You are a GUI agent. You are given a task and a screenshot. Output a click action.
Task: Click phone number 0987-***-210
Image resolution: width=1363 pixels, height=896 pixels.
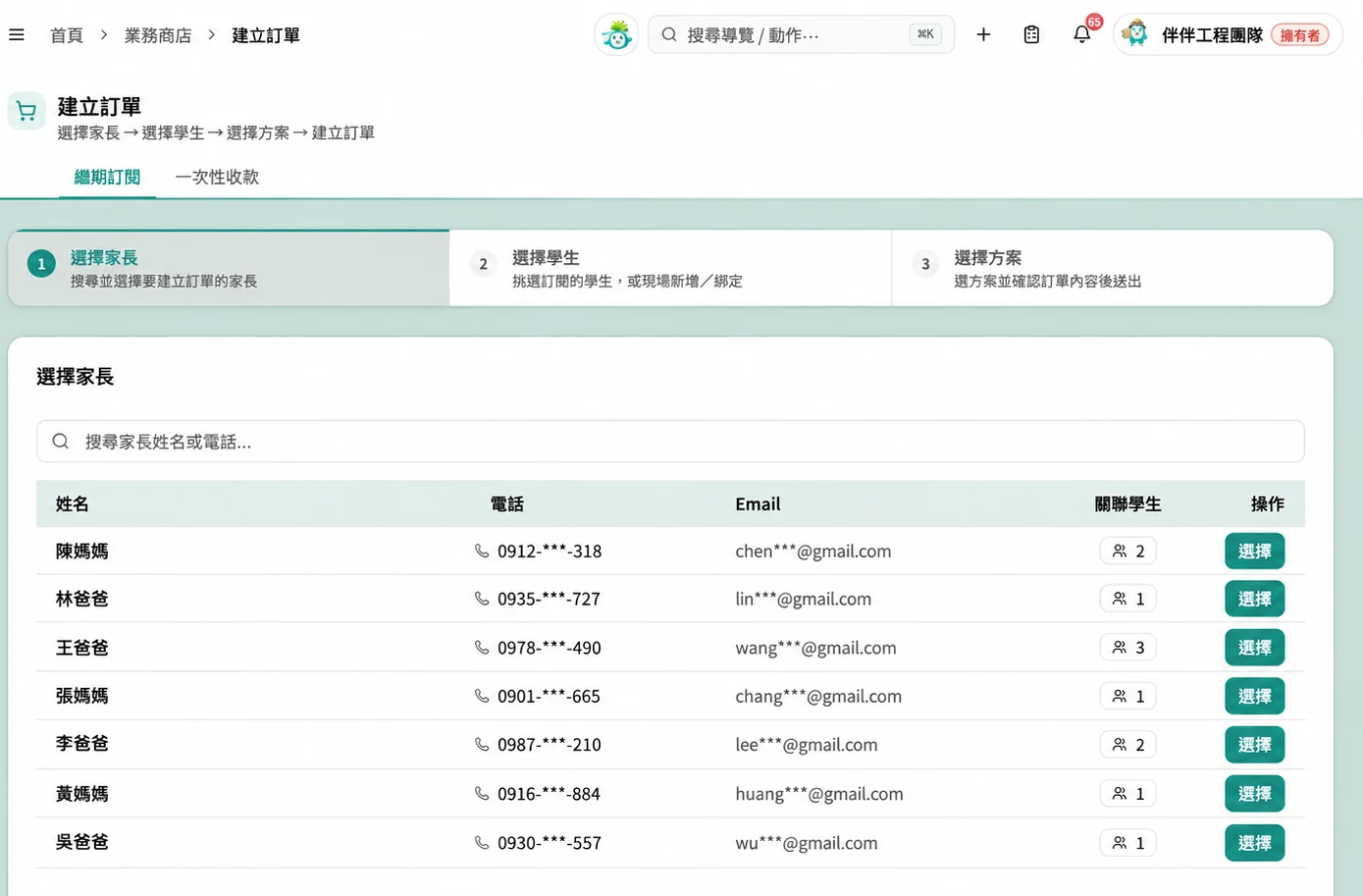coord(550,745)
